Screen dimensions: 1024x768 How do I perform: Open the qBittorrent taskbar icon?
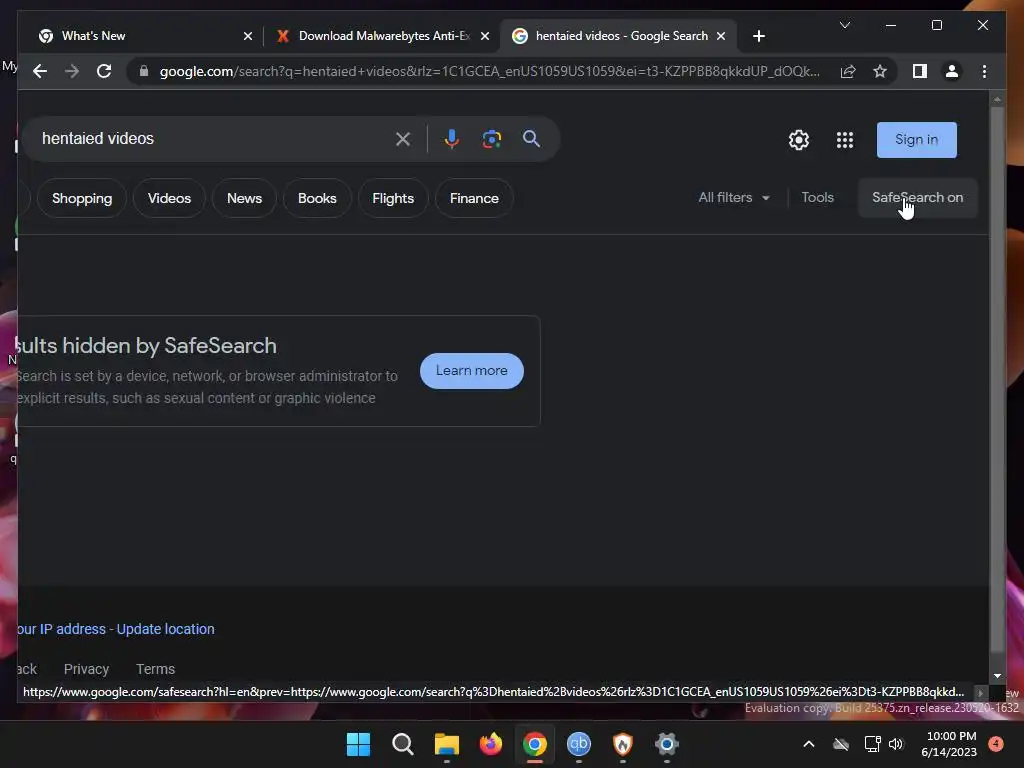point(579,744)
